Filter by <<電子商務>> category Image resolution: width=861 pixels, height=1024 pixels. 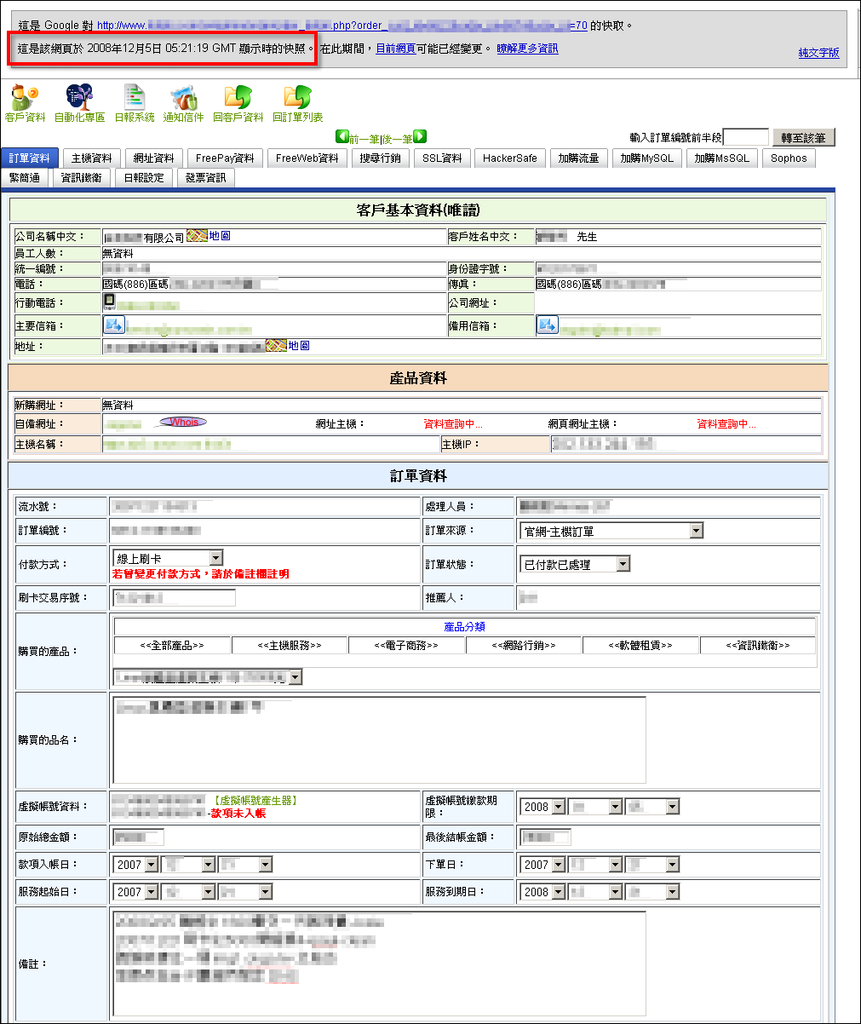pyautogui.click(x=406, y=645)
